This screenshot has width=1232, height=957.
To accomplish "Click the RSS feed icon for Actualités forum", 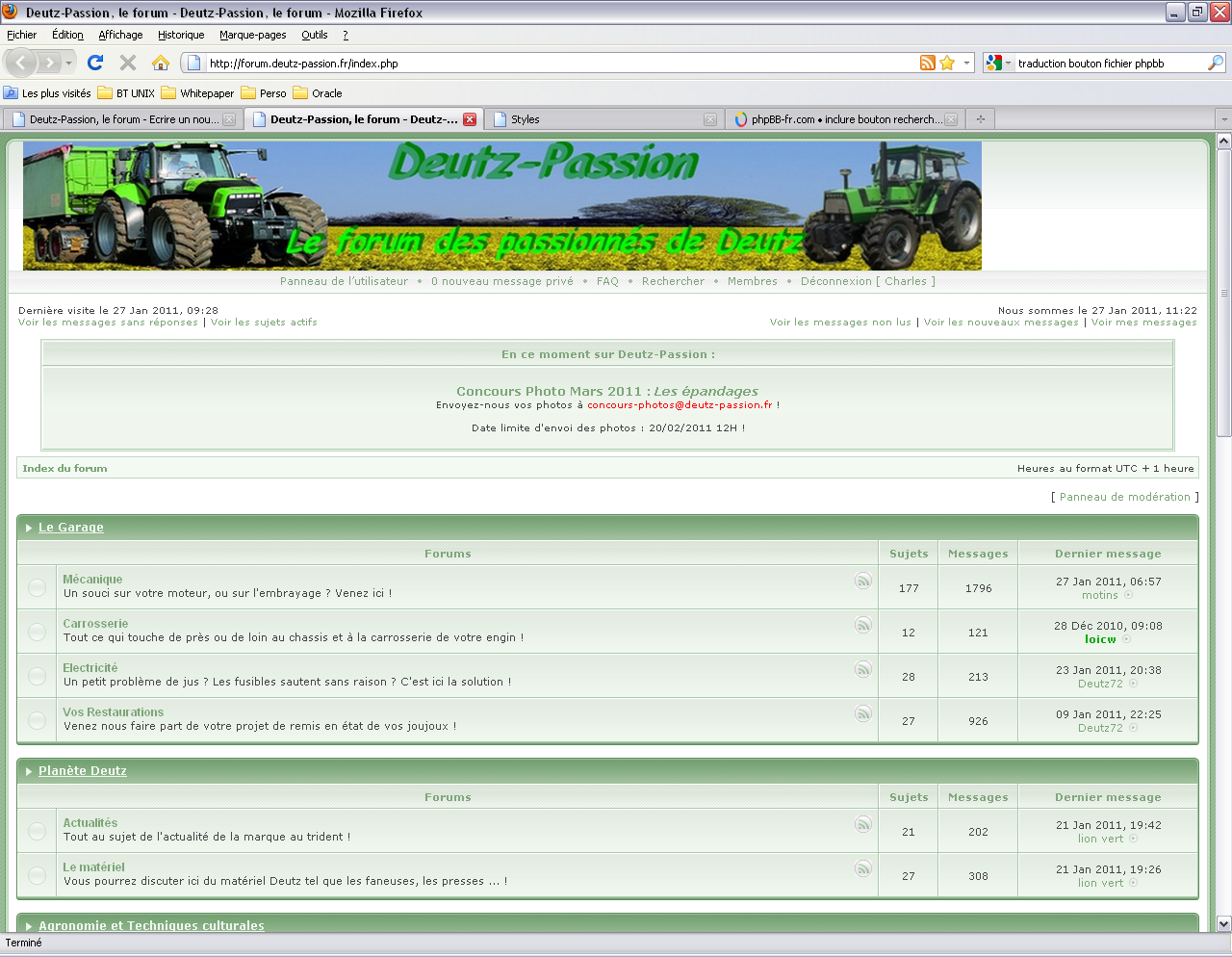I will coord(863,824).
